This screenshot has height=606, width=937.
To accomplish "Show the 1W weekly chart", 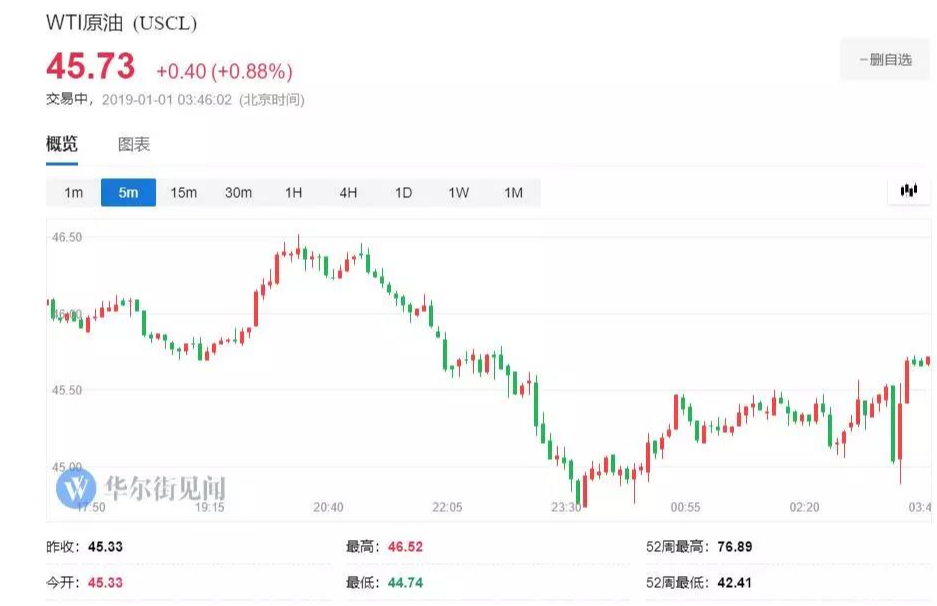I will click(458, 192).
